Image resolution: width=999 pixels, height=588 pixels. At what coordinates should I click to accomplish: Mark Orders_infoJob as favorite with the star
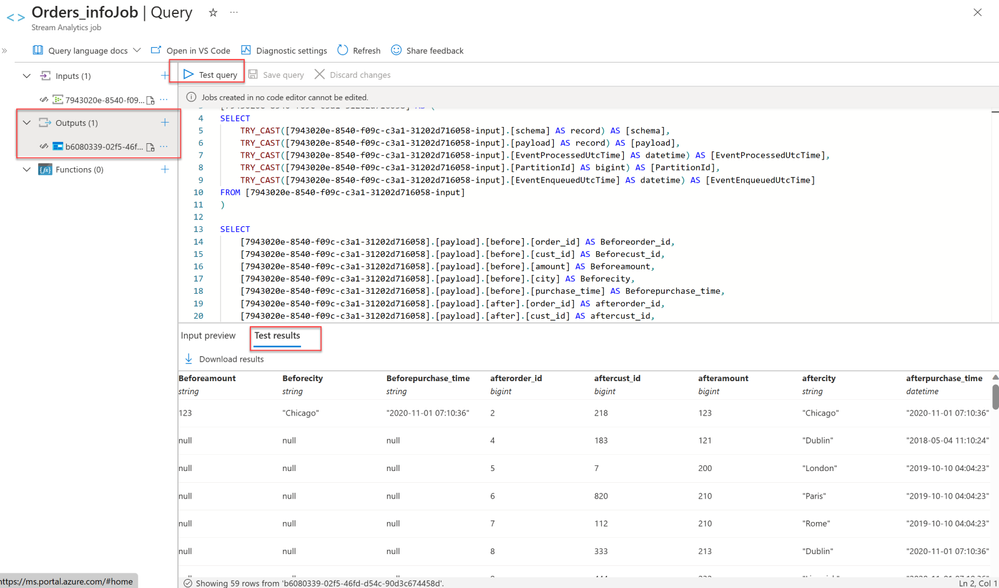(x=213, y=13)
